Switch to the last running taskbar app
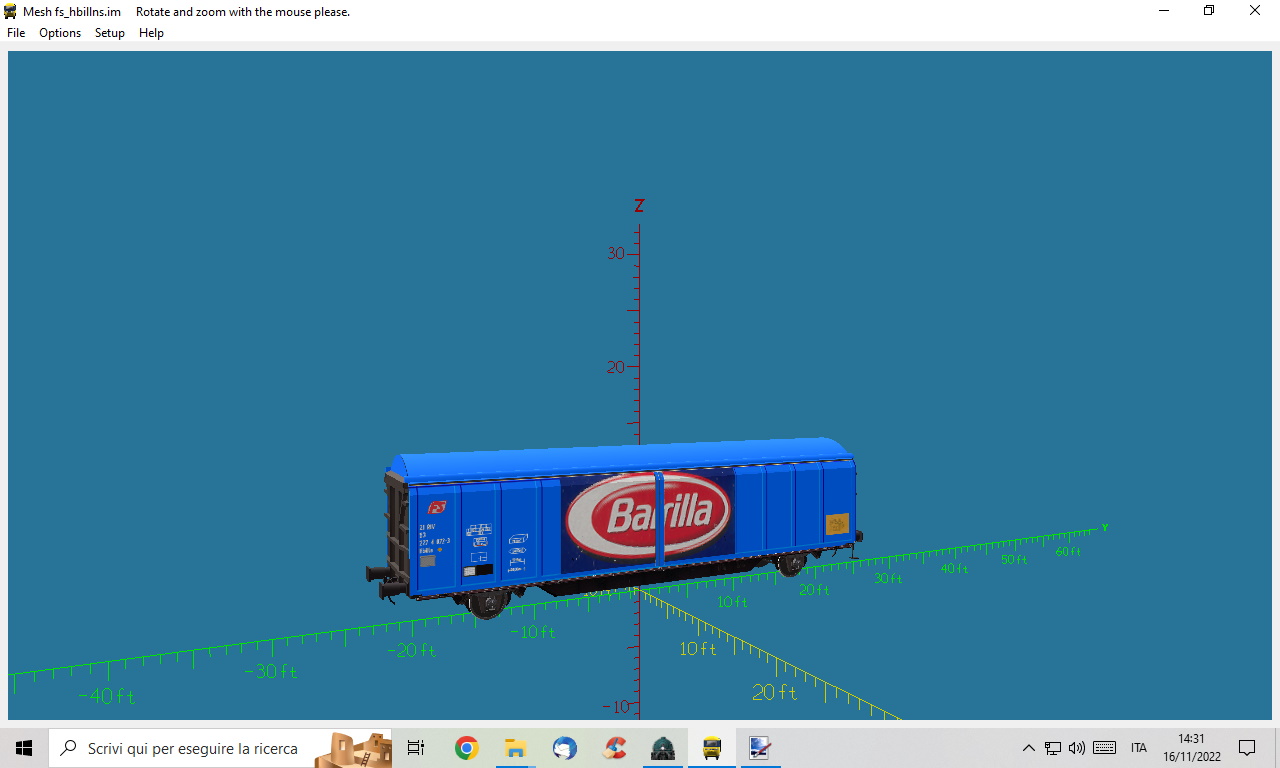Image resolution: width=1280 pixels, height=768 pixels. [759, 748]
